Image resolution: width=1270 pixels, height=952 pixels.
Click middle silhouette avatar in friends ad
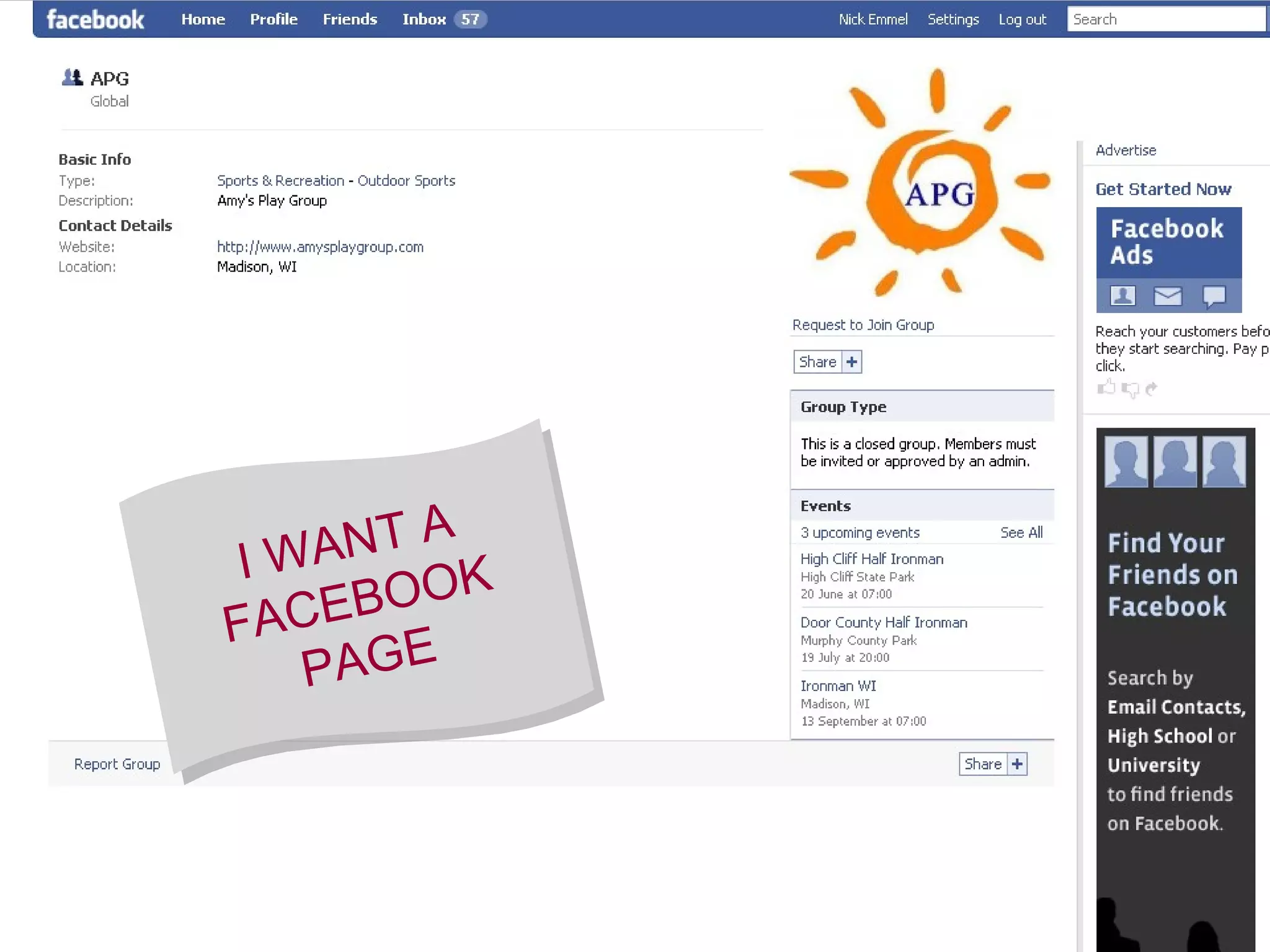pos(1175,462)
